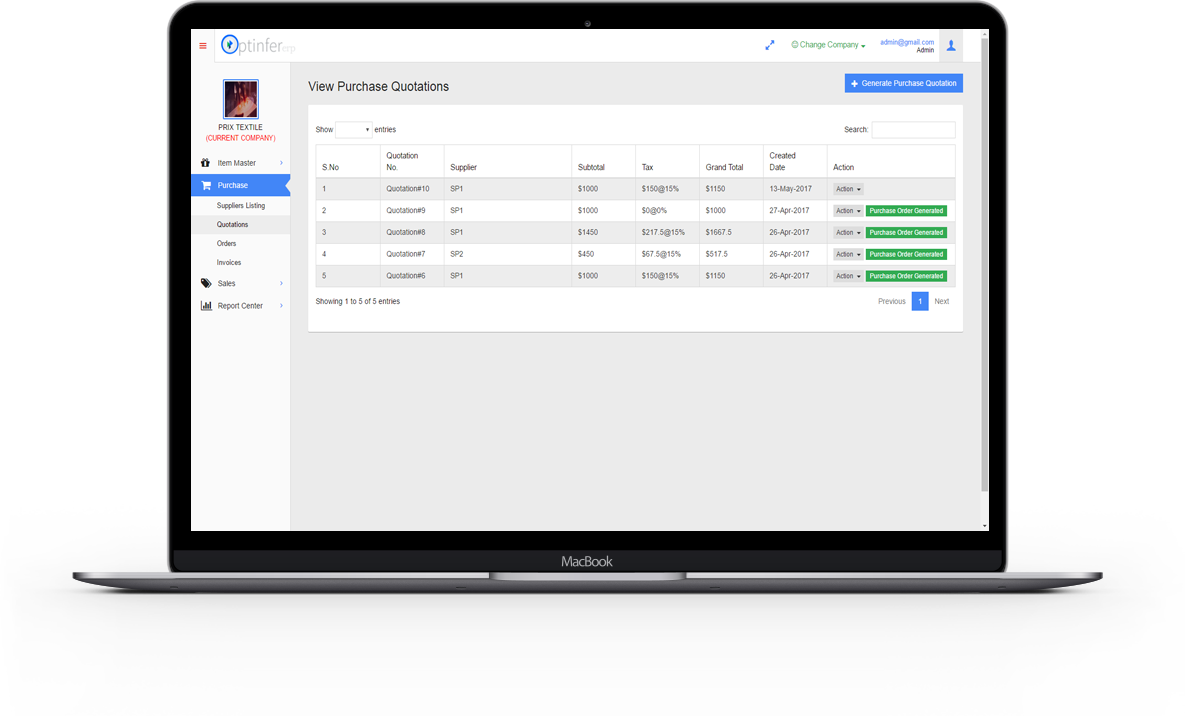
Task: Open Action dropdown for Quotation#10
Action: click(x=848, y=189)
